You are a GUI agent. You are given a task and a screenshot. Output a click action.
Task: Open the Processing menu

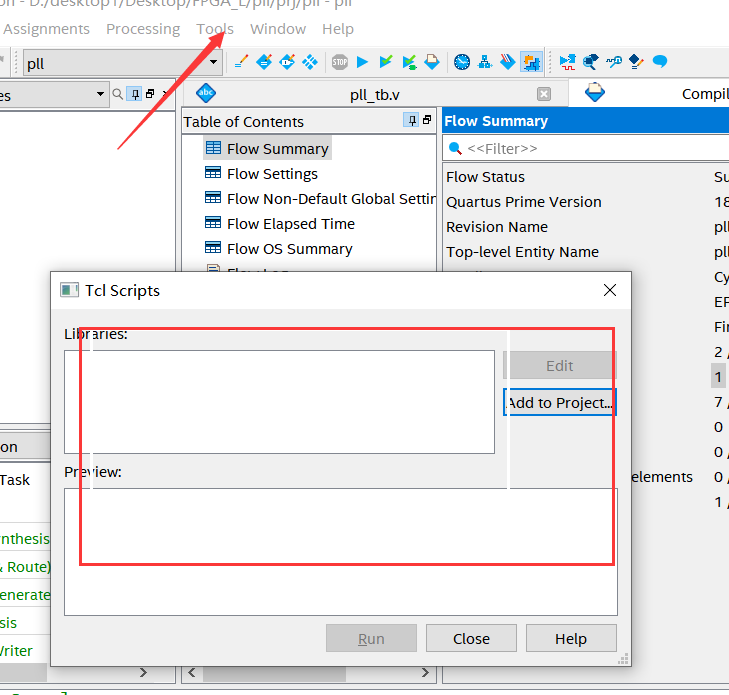(143, 29)
